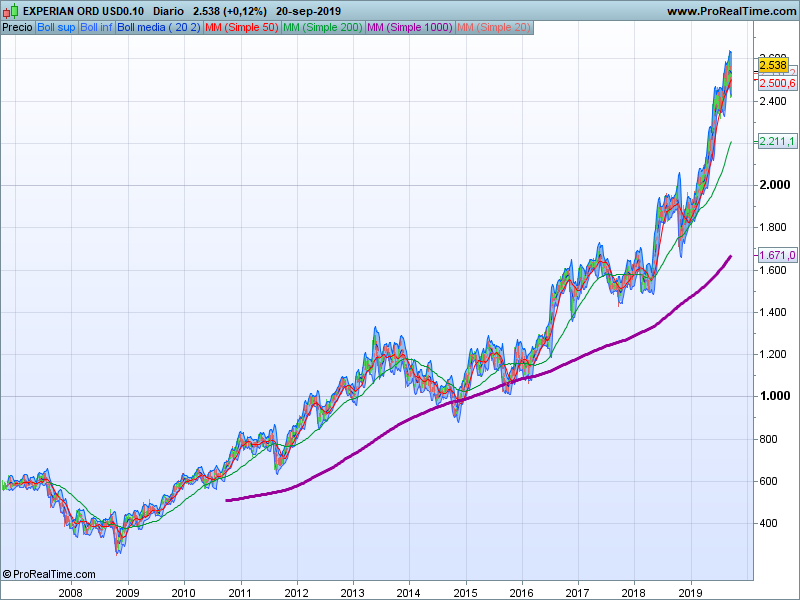Click the 2.538 (+0,12%) quote text
The width and height of the screenshot is (800, 600).
pyautogui.click(x=230, y=11)
